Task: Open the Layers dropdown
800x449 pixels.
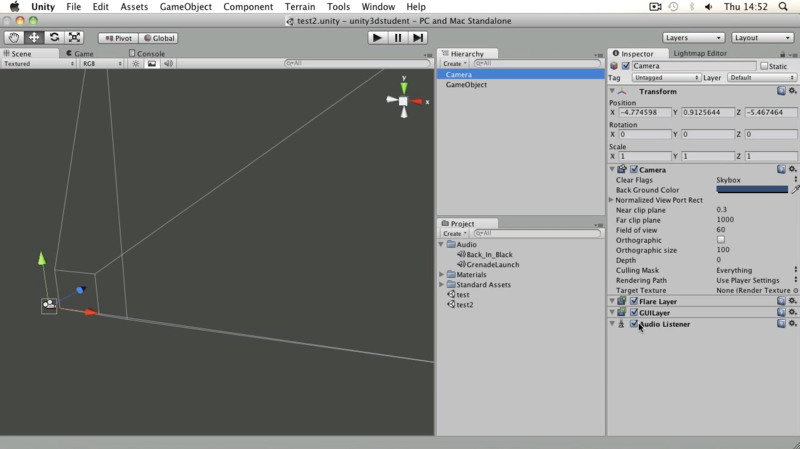Action: pyautogui.click(x=693, y=38)
